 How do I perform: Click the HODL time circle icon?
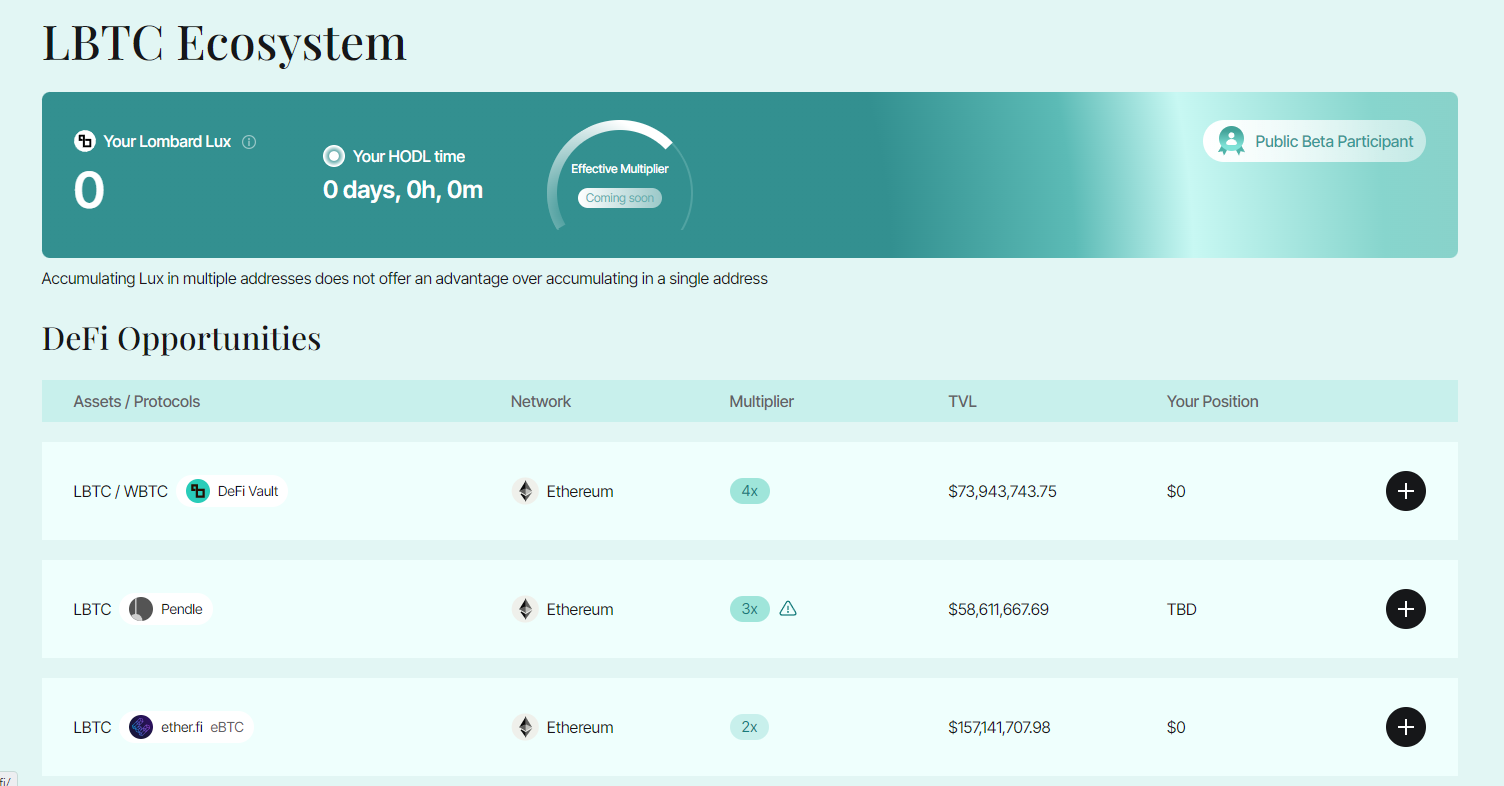pyautogui.click(x=334, y=156)
